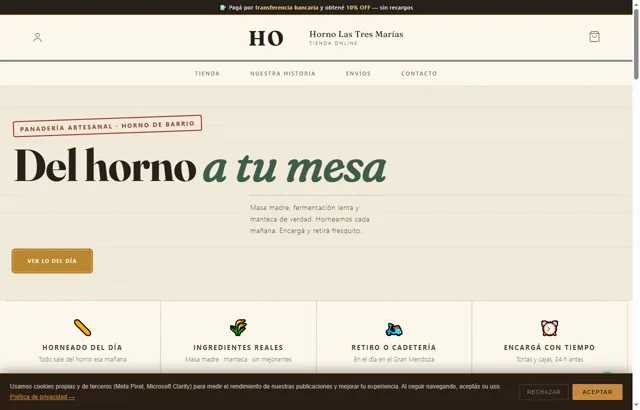Go to Nuestra Historia page

click(x=283, y=73)
